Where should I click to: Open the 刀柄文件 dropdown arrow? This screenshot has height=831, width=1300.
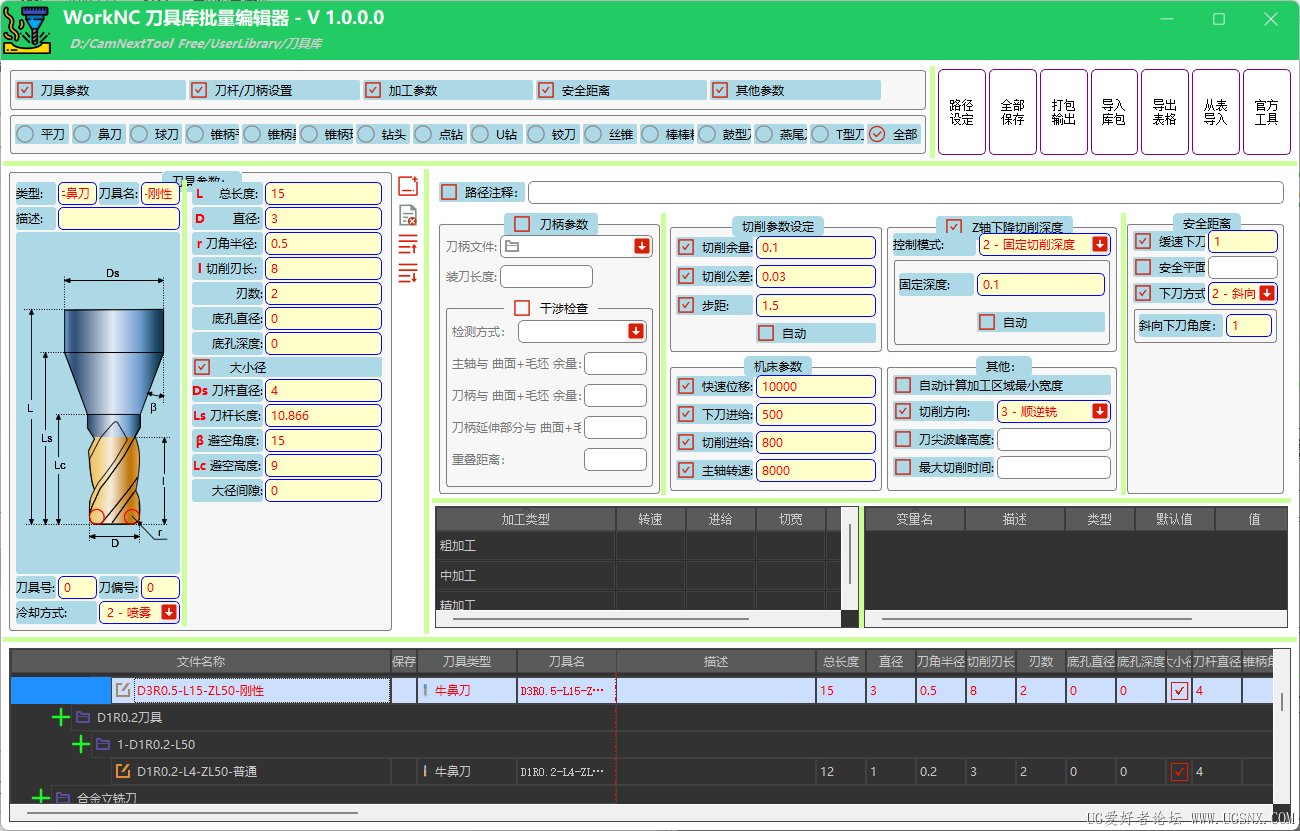[x=641, y=246]
